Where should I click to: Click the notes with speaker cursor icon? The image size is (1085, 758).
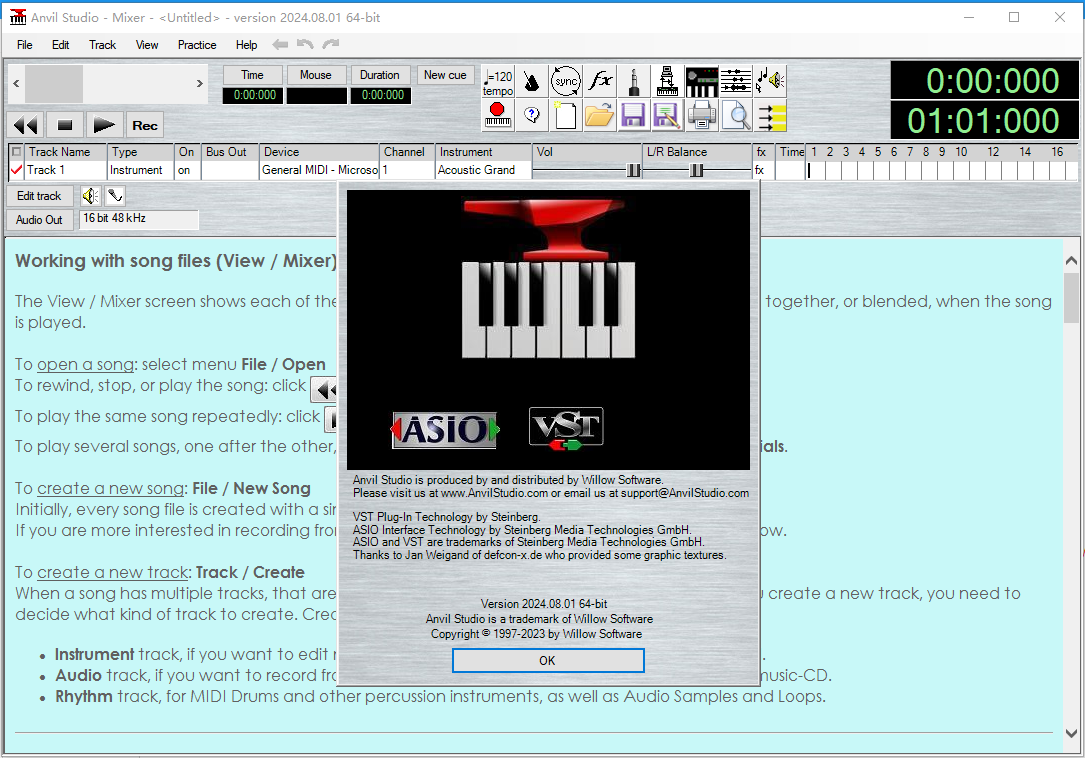point(769,82)
